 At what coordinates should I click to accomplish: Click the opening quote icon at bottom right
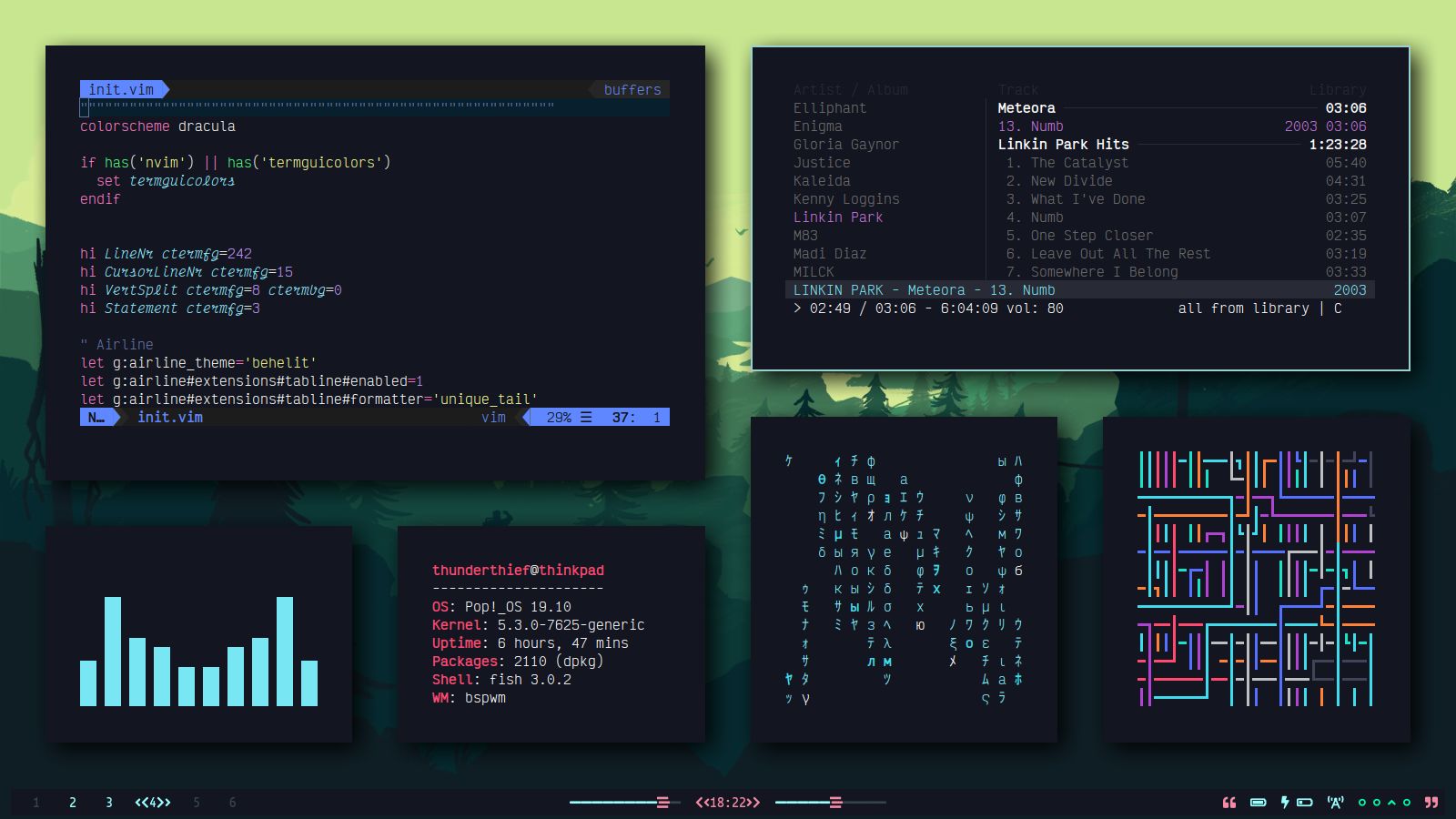1229,803
